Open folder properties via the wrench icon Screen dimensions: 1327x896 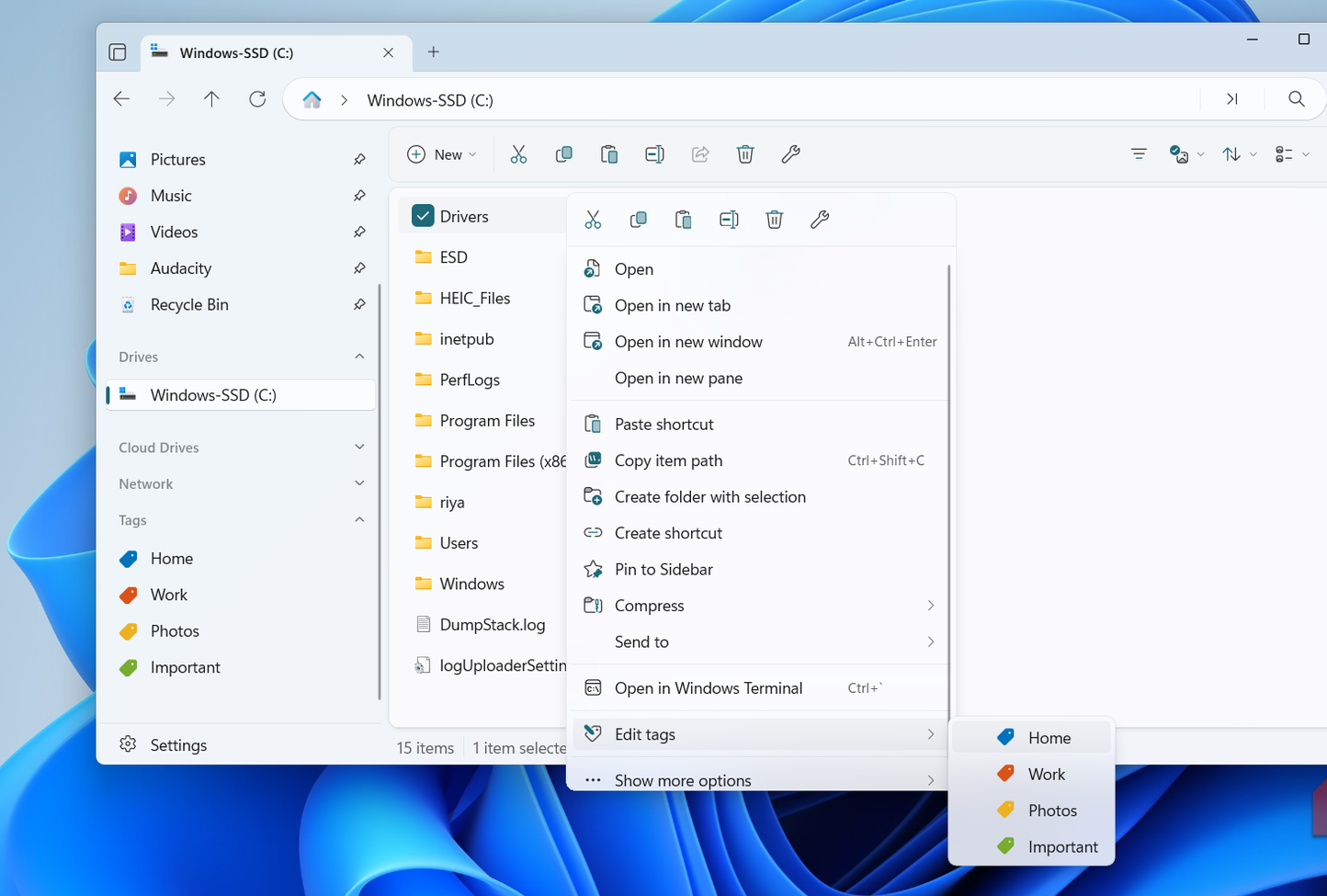coord(790,153)
